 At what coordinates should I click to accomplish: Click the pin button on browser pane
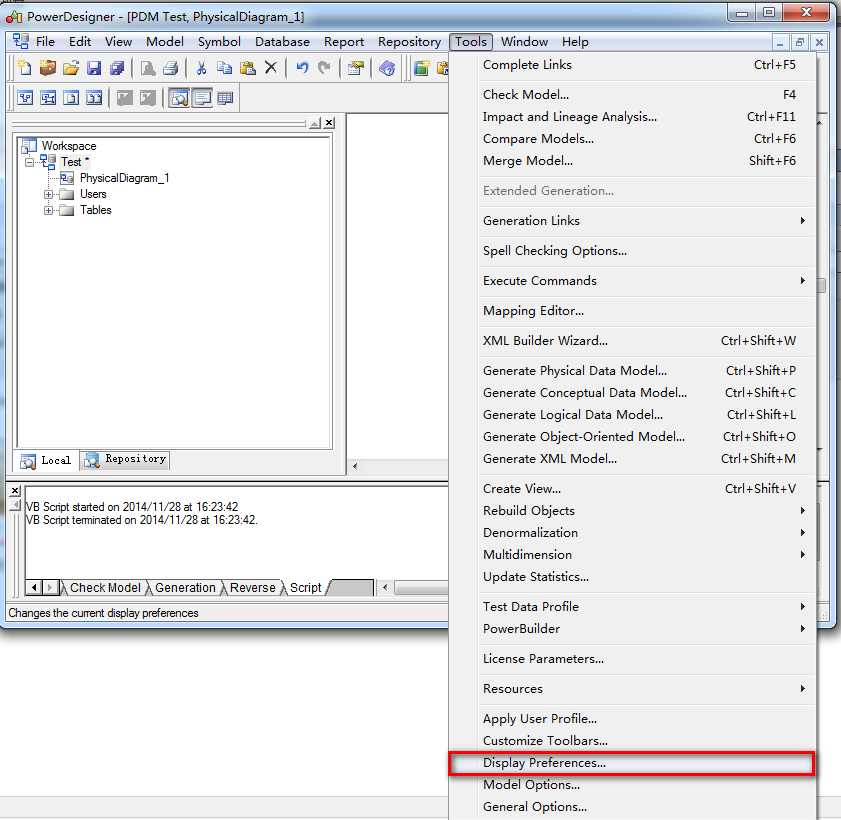(315, 123)
